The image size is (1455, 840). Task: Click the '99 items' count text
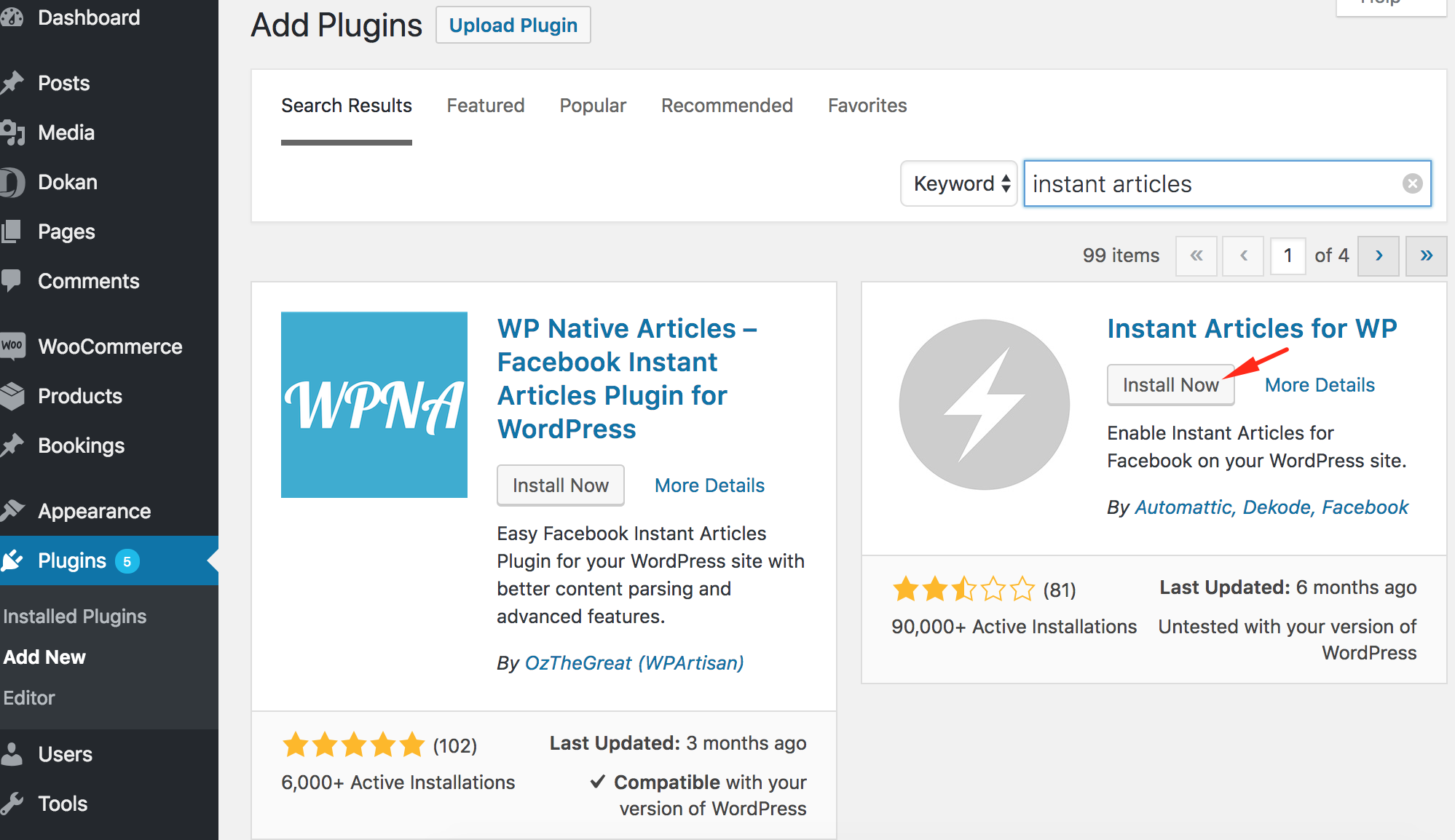click(1121, 255)
